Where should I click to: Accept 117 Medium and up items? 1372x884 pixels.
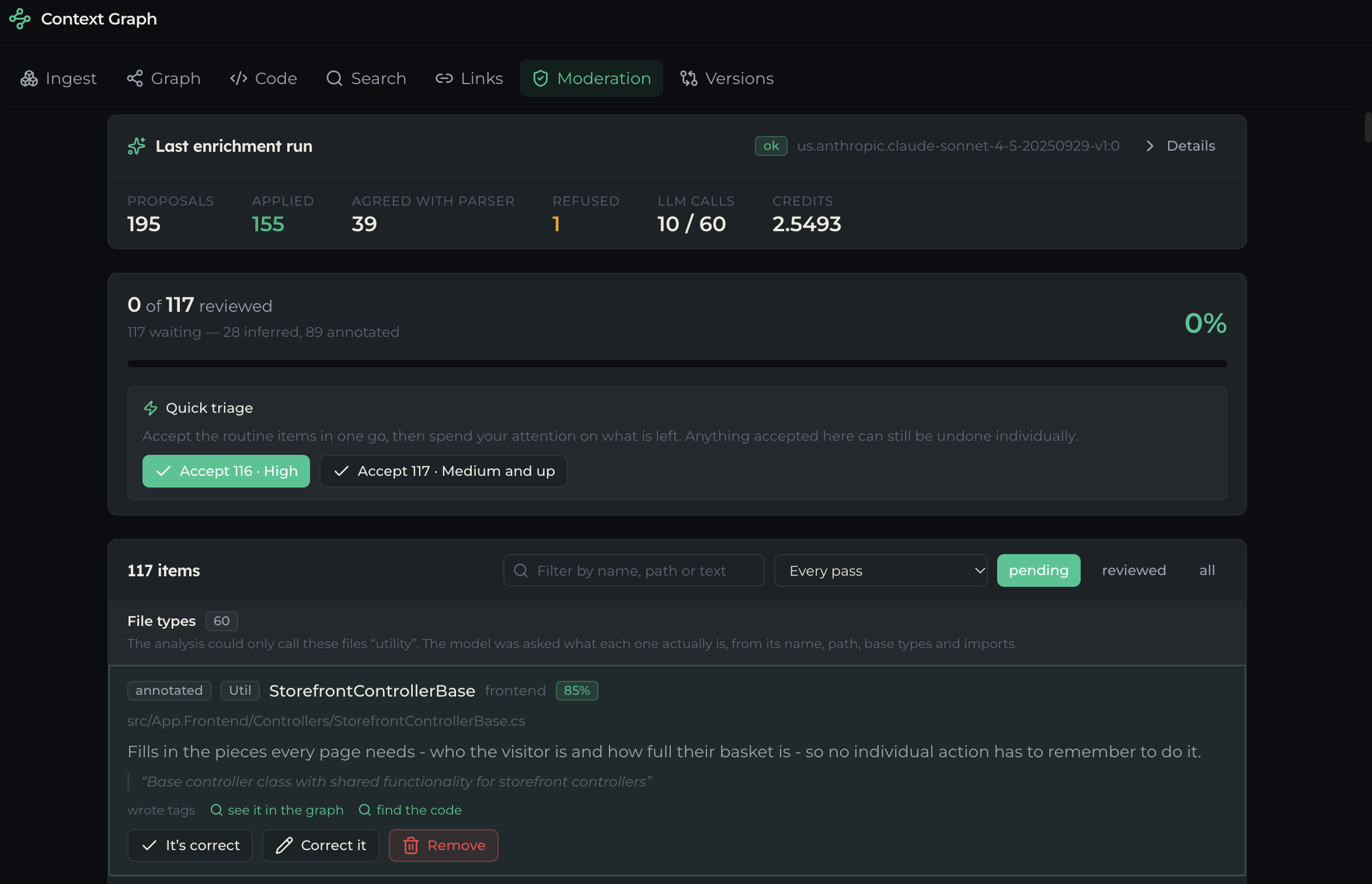coord(444,471)
